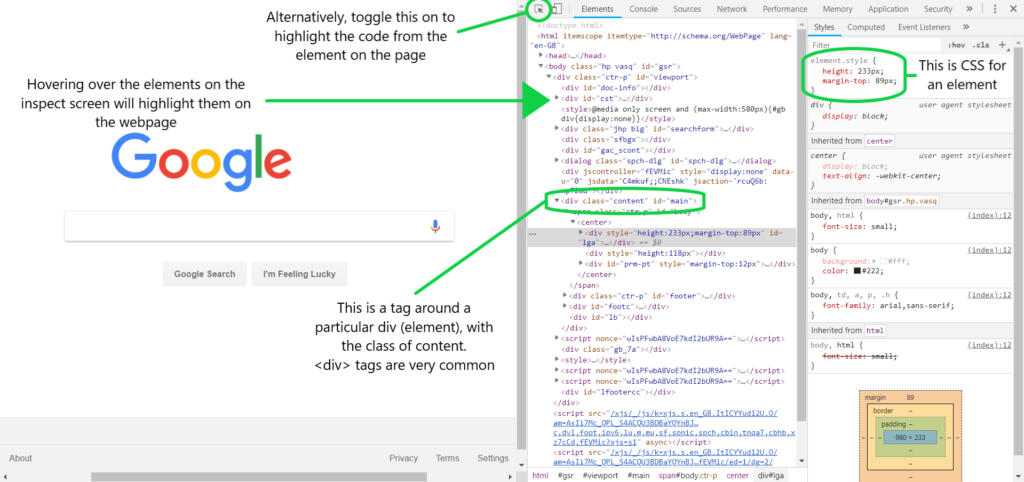1024x482 pixels.
Task: Click the #fff background color swatch
Action: [883, 261]
